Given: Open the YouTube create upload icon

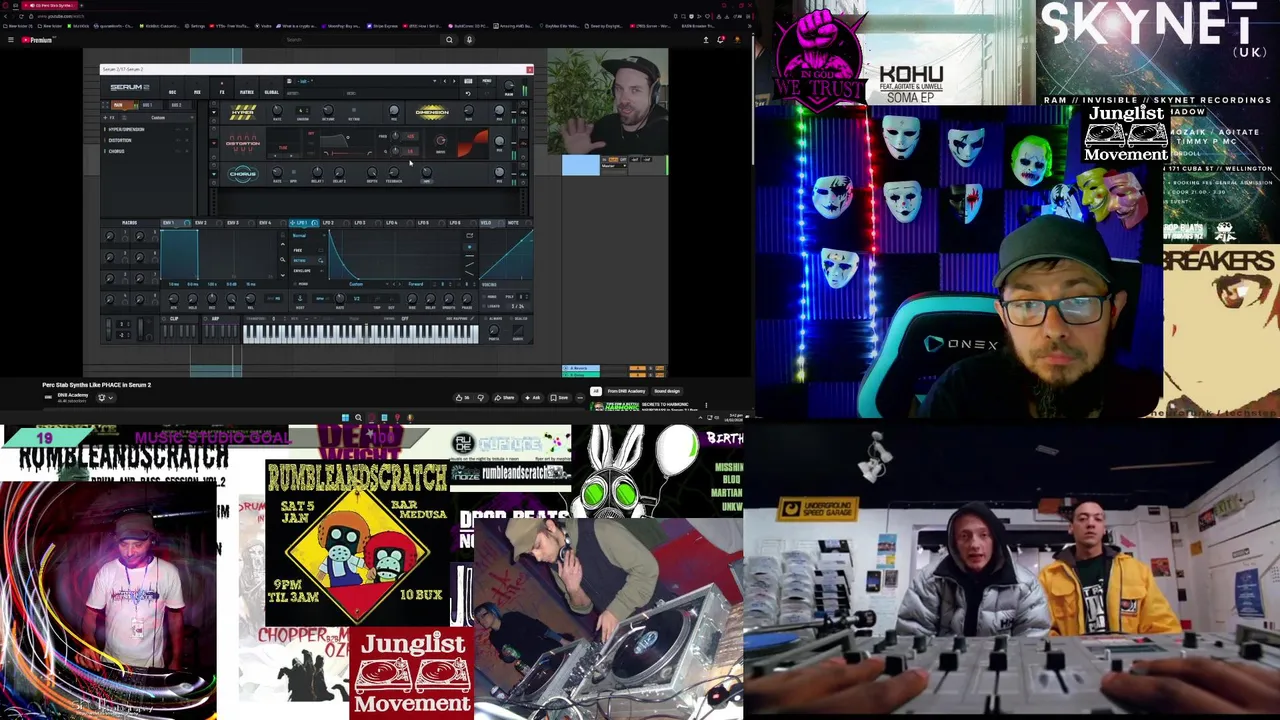Looking at the screenshot, I should click(x=705, y=40).
